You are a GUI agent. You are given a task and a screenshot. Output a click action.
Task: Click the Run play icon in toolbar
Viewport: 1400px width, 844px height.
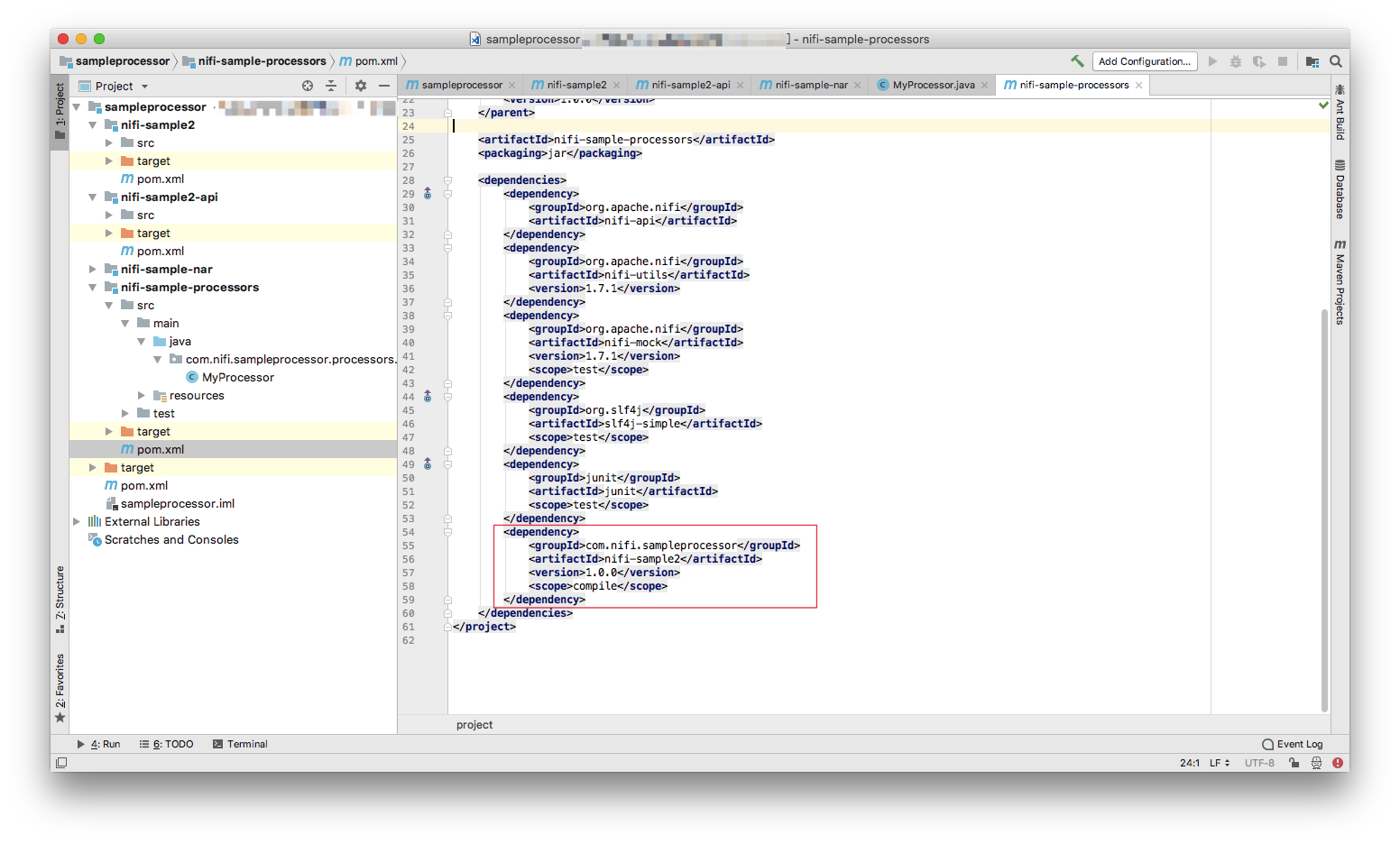(x=1212, y=61)
